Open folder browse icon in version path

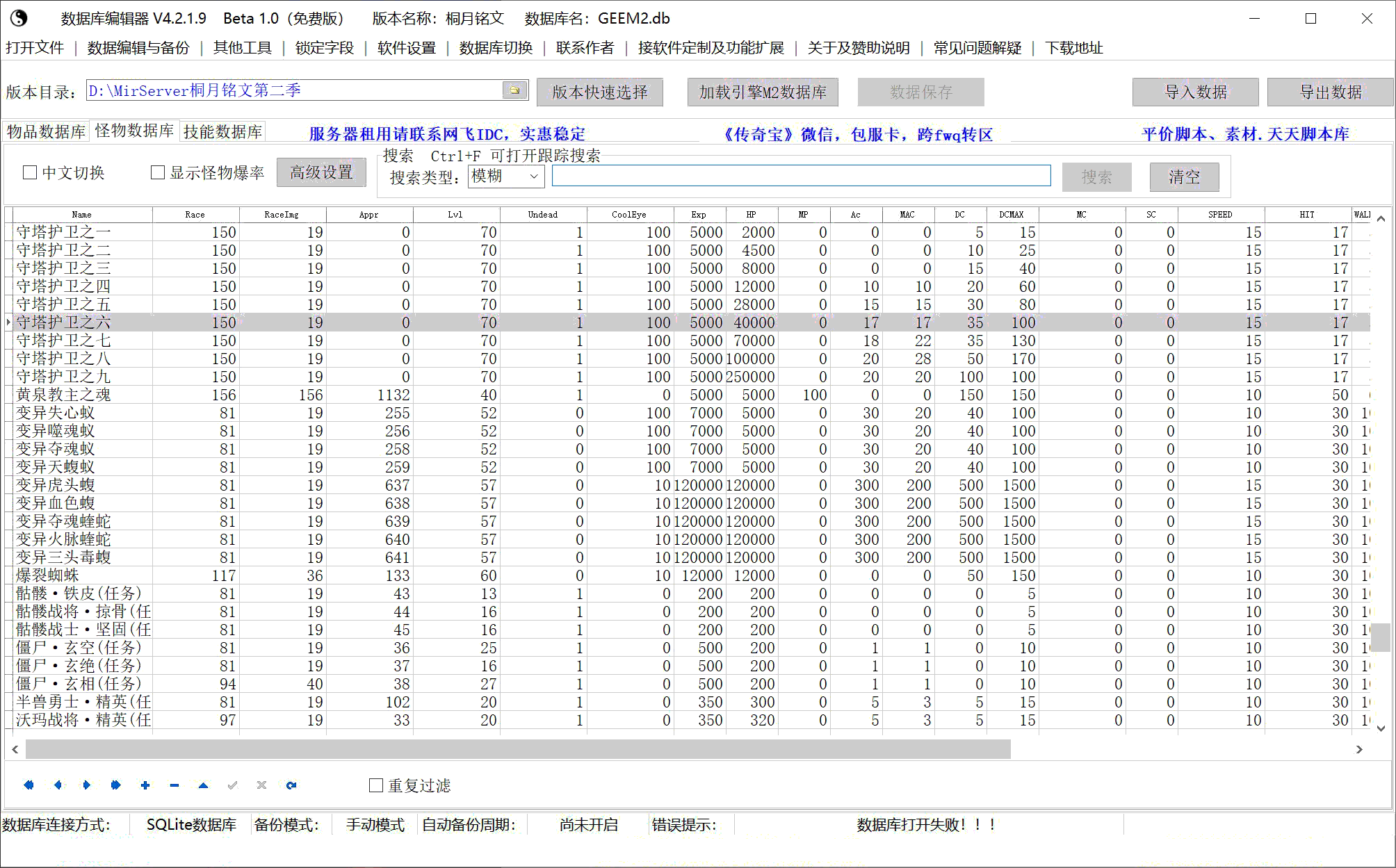point(514,90)
